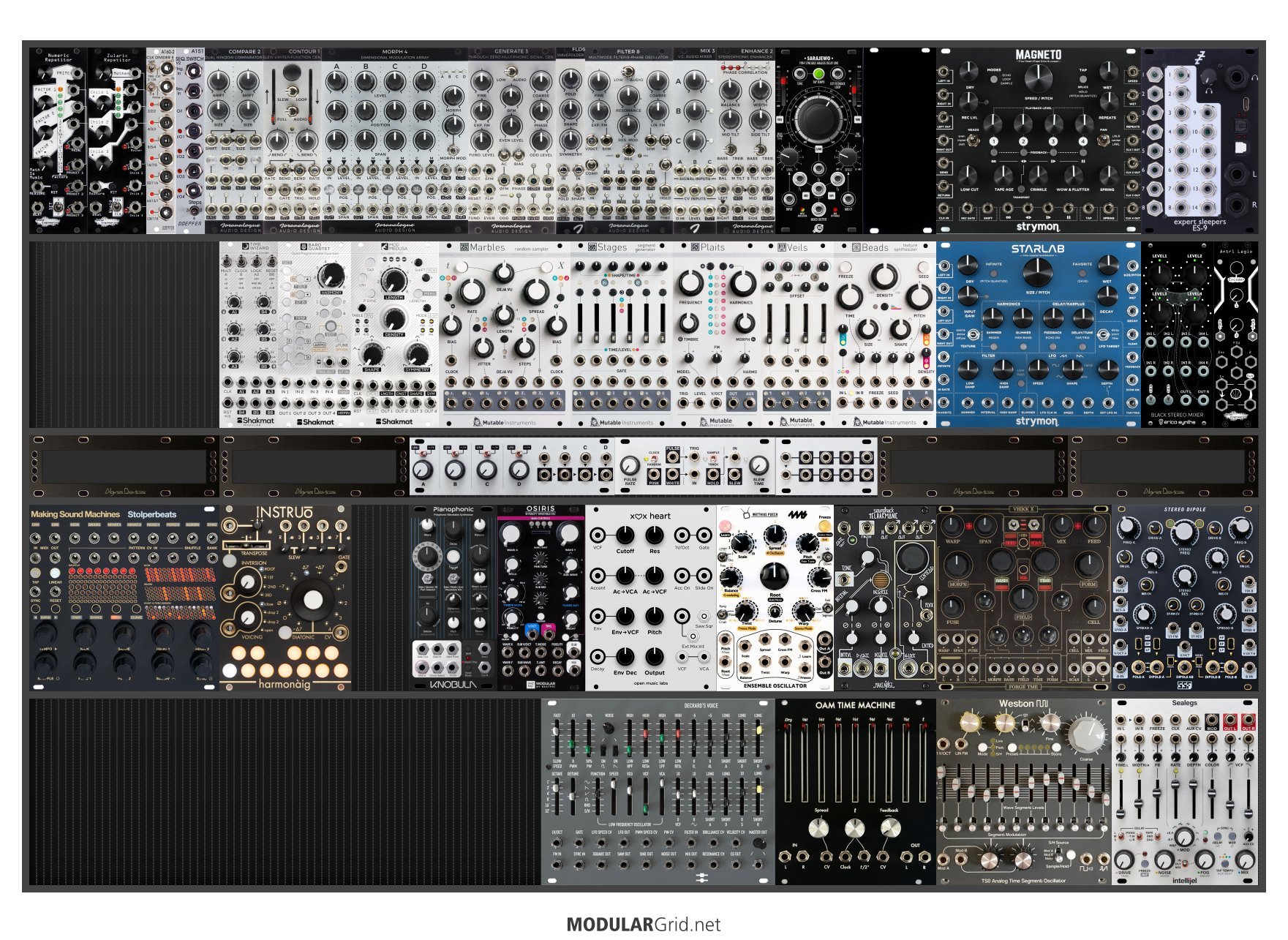The height and width of the screenshot is (940, 1288).
Task: Click the Morph 4 MORPH knob
Action: coord(453,95)
